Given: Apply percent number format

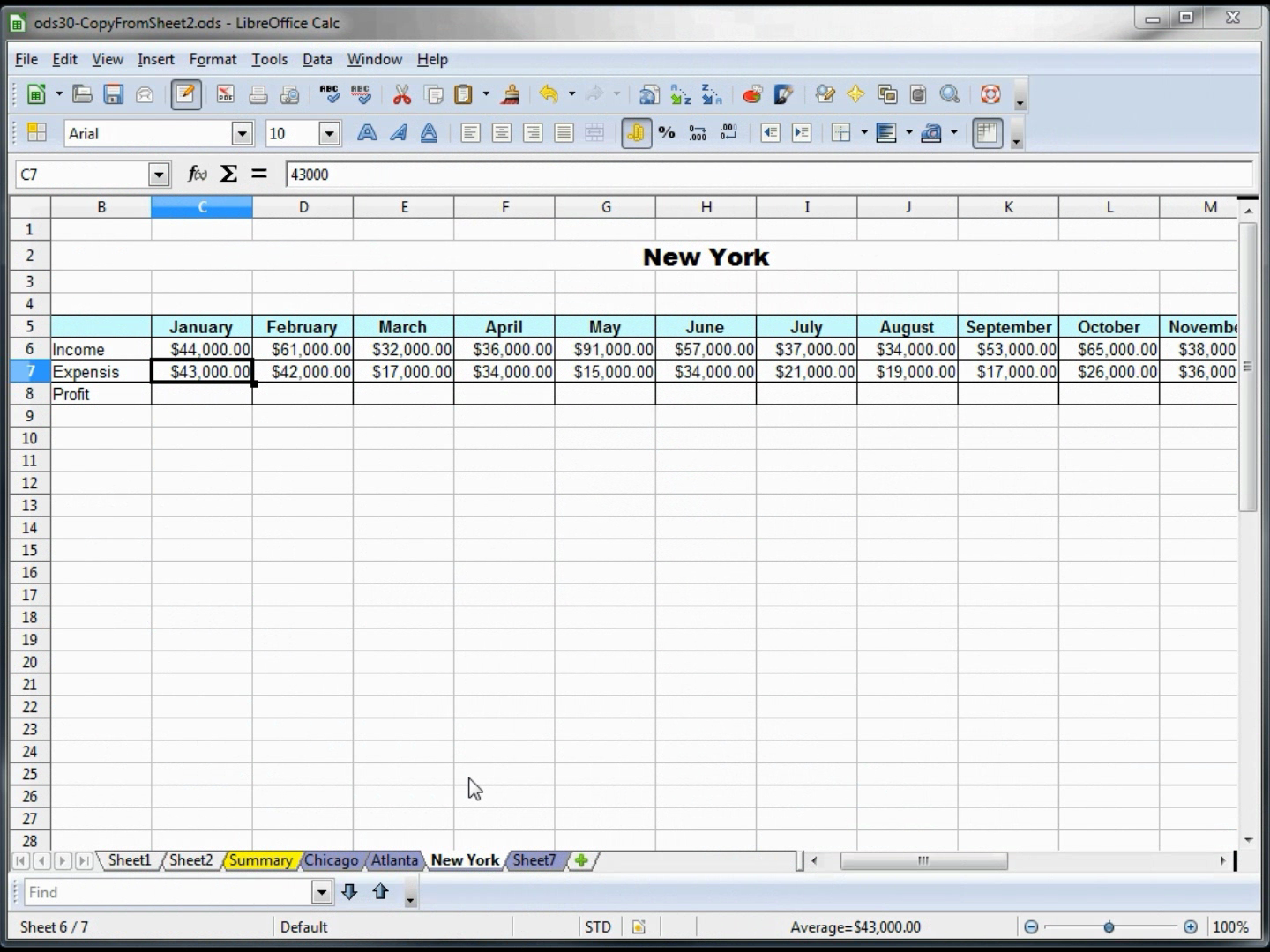Looking at the screenshot, I should (667, 133).
